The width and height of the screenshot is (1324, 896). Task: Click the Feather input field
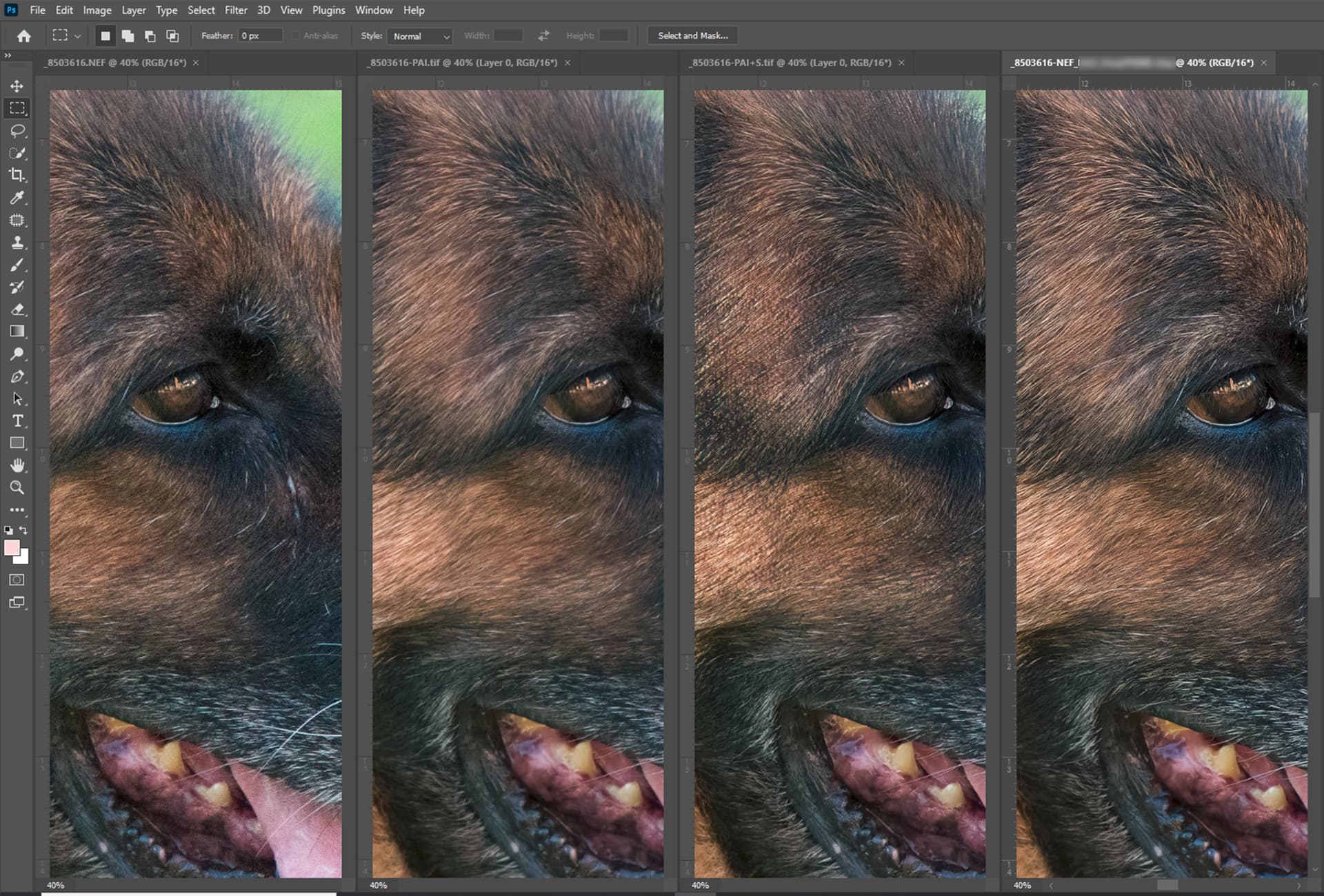[x=259, y=36]
